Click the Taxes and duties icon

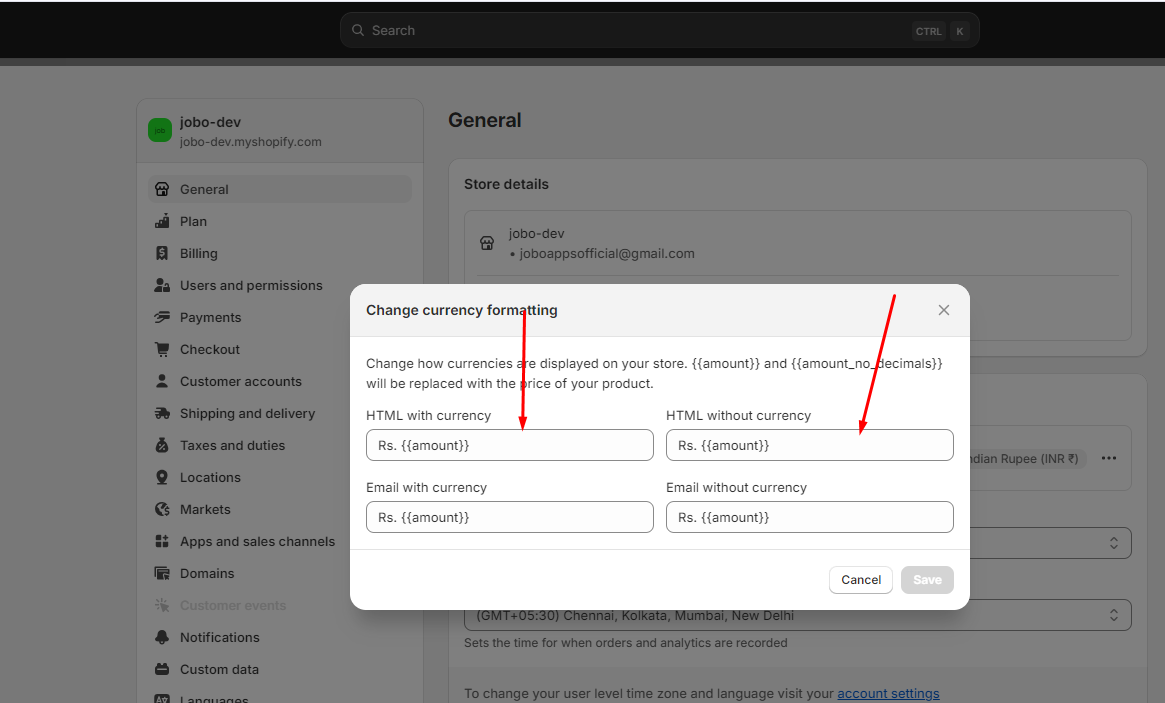click(162, 445)
